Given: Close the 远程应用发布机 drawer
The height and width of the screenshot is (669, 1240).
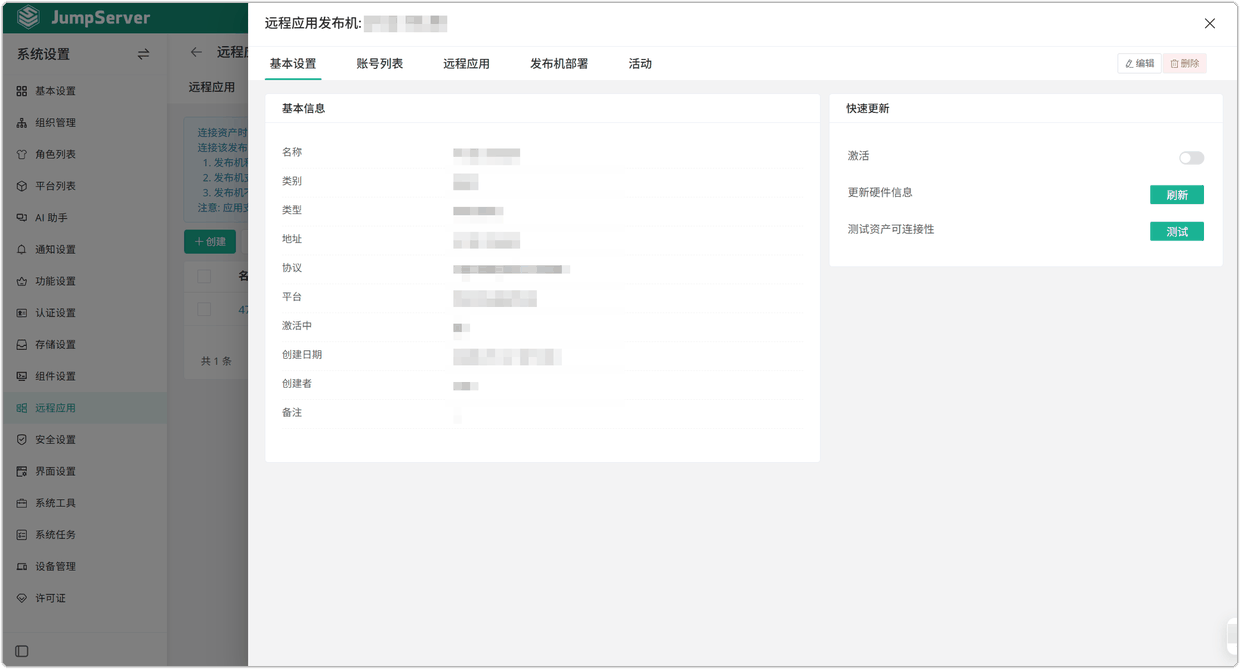Looking at the screenshot, I should (1210, 23).
